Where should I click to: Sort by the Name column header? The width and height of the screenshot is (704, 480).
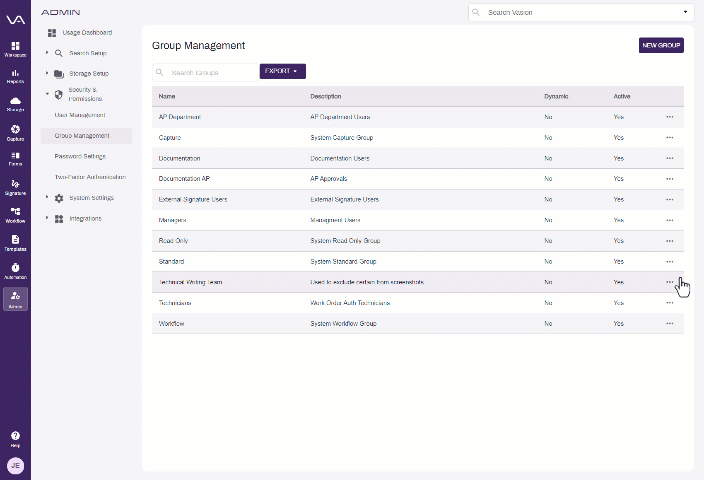point(167,96)
